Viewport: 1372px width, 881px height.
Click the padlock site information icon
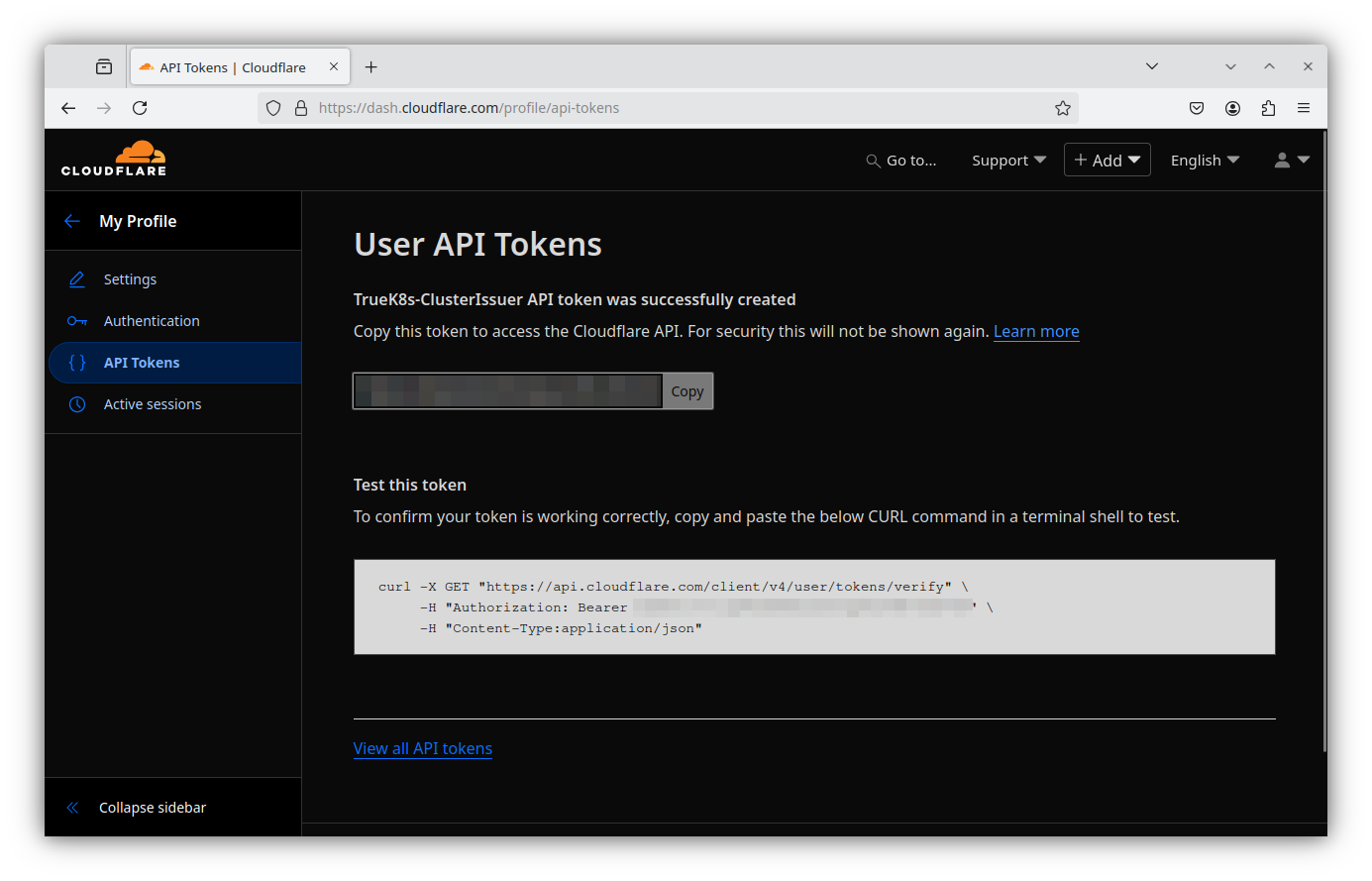301,108
